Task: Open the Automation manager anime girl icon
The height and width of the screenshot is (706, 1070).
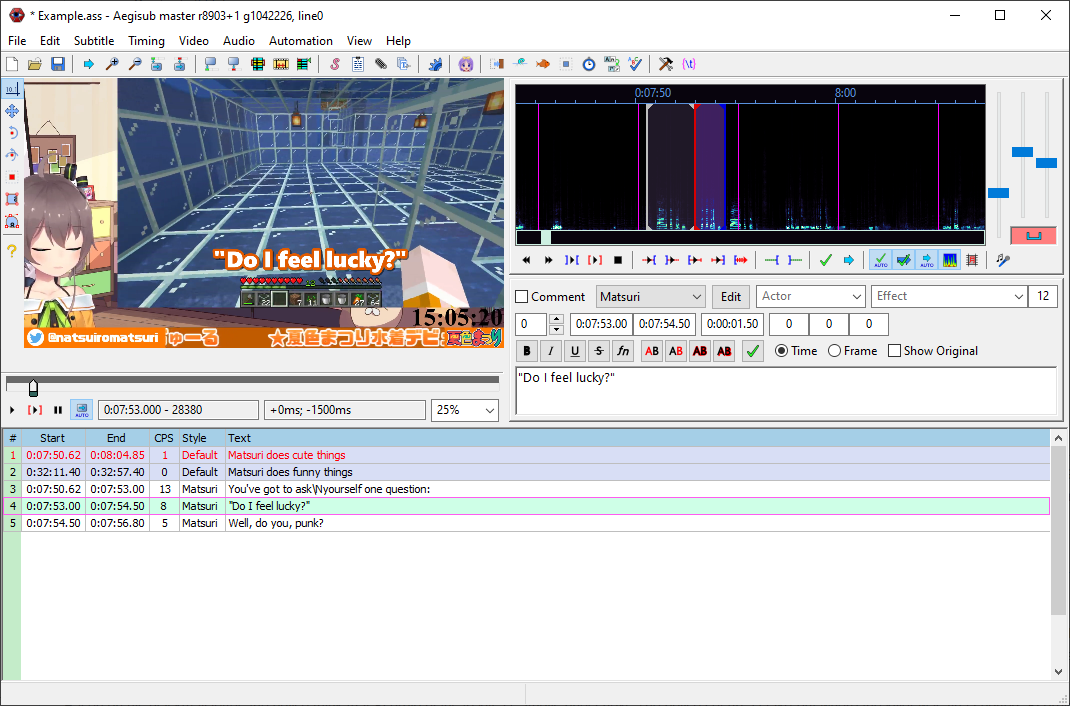Action: 466,64
